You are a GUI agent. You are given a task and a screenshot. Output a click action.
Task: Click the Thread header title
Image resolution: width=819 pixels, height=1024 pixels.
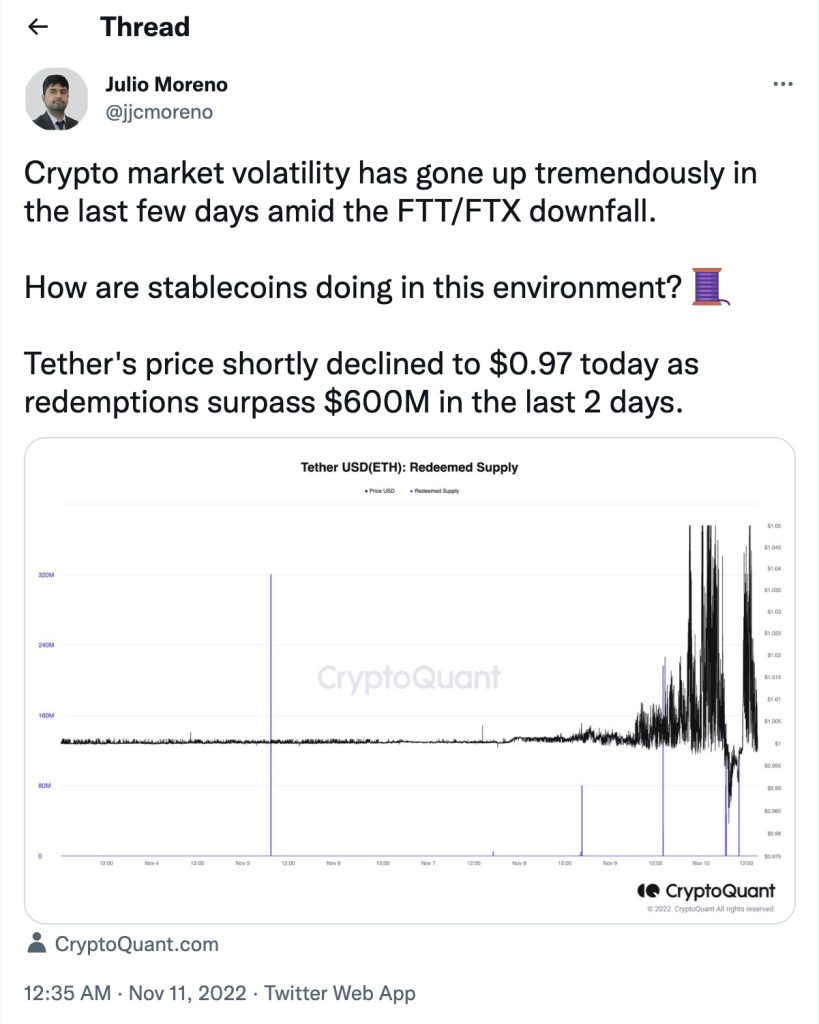pyautogui.click(x=145, y=27)
